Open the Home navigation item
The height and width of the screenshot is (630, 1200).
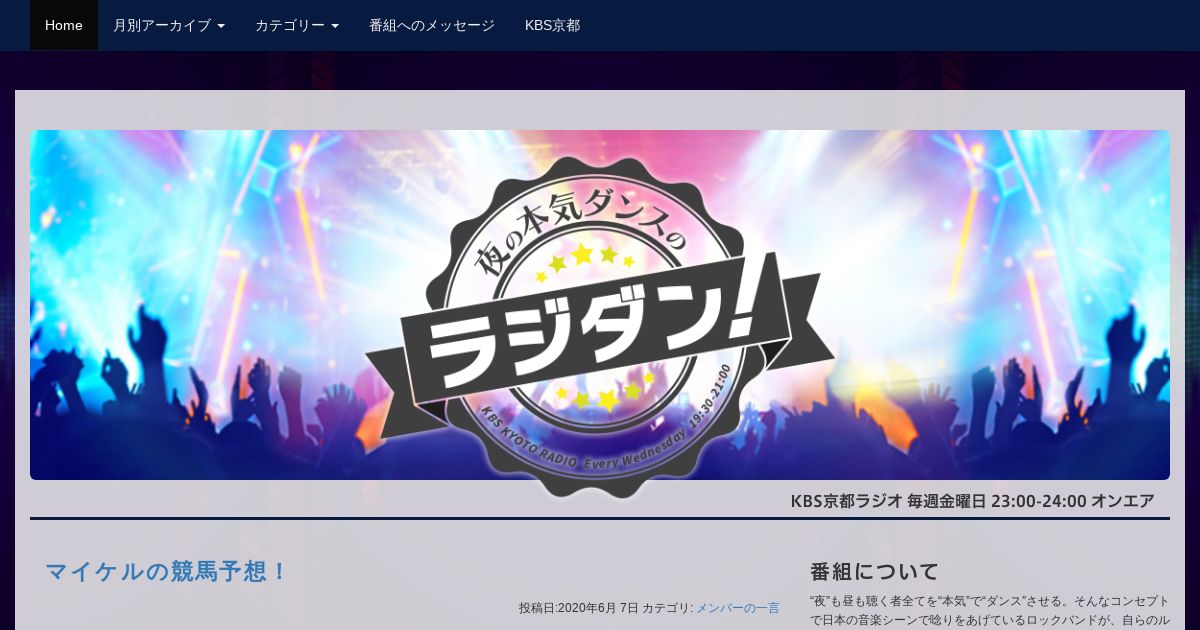64,25
